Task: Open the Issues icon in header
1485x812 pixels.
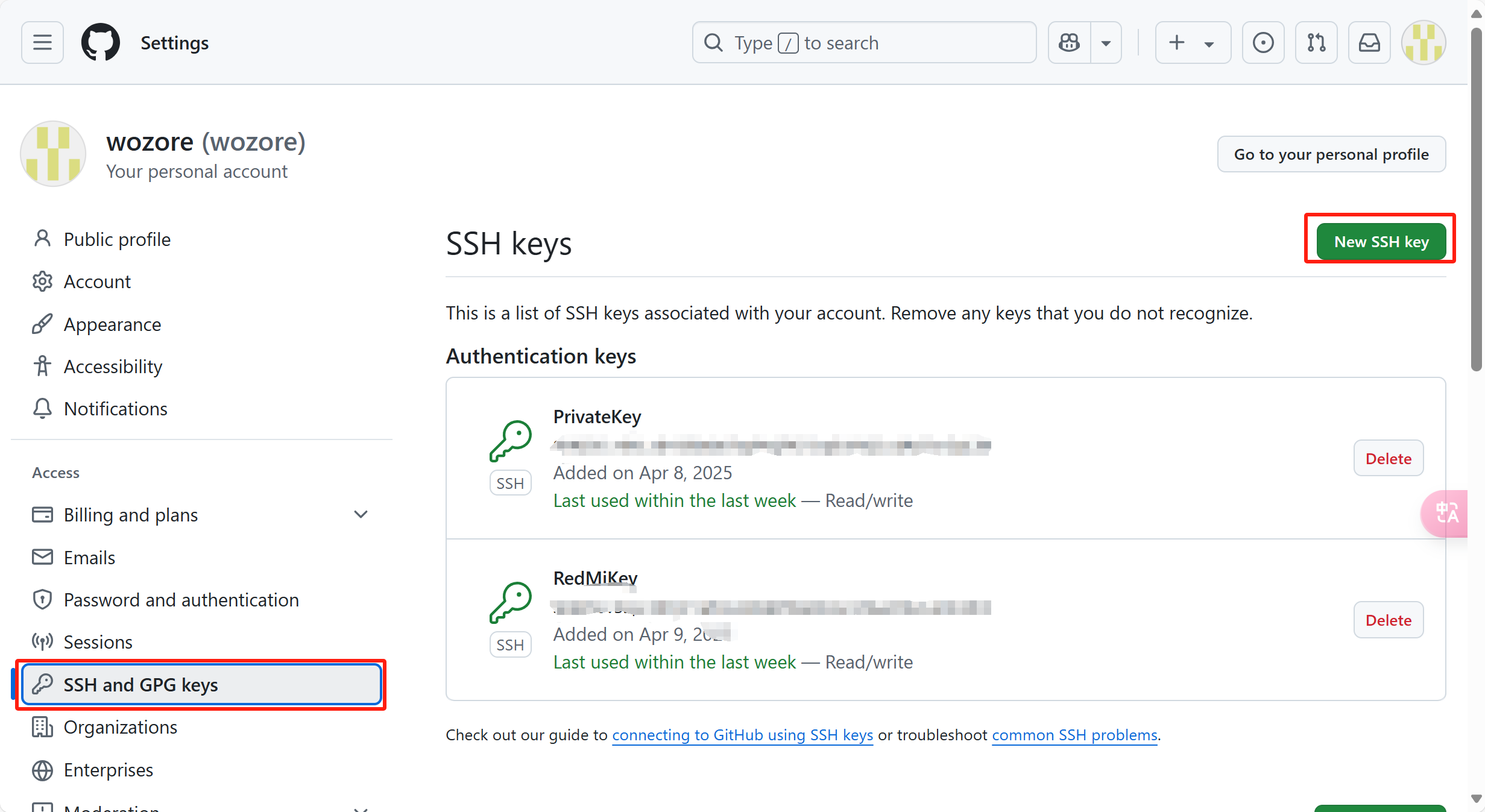Action: (1263, 43)
